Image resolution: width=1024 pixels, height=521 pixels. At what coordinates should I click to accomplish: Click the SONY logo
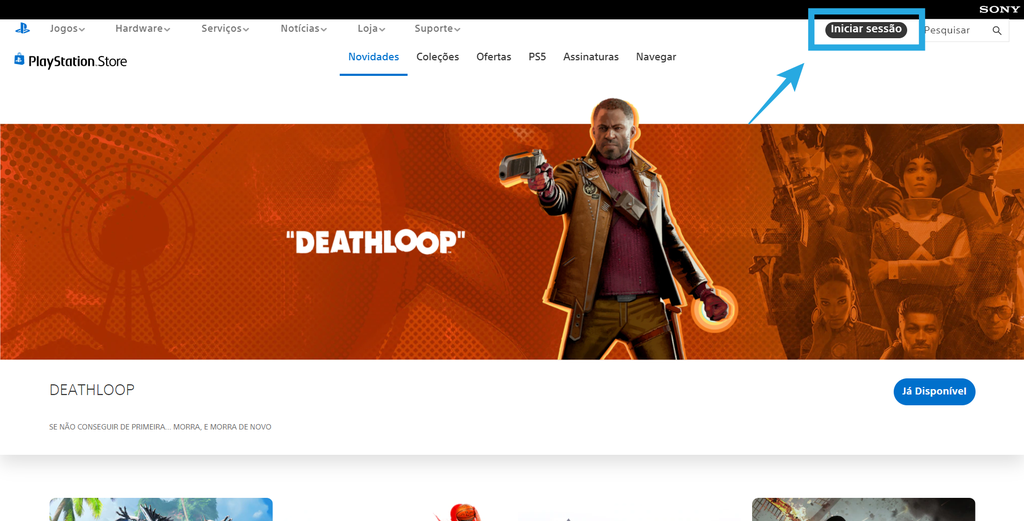[x=999, y=9]
